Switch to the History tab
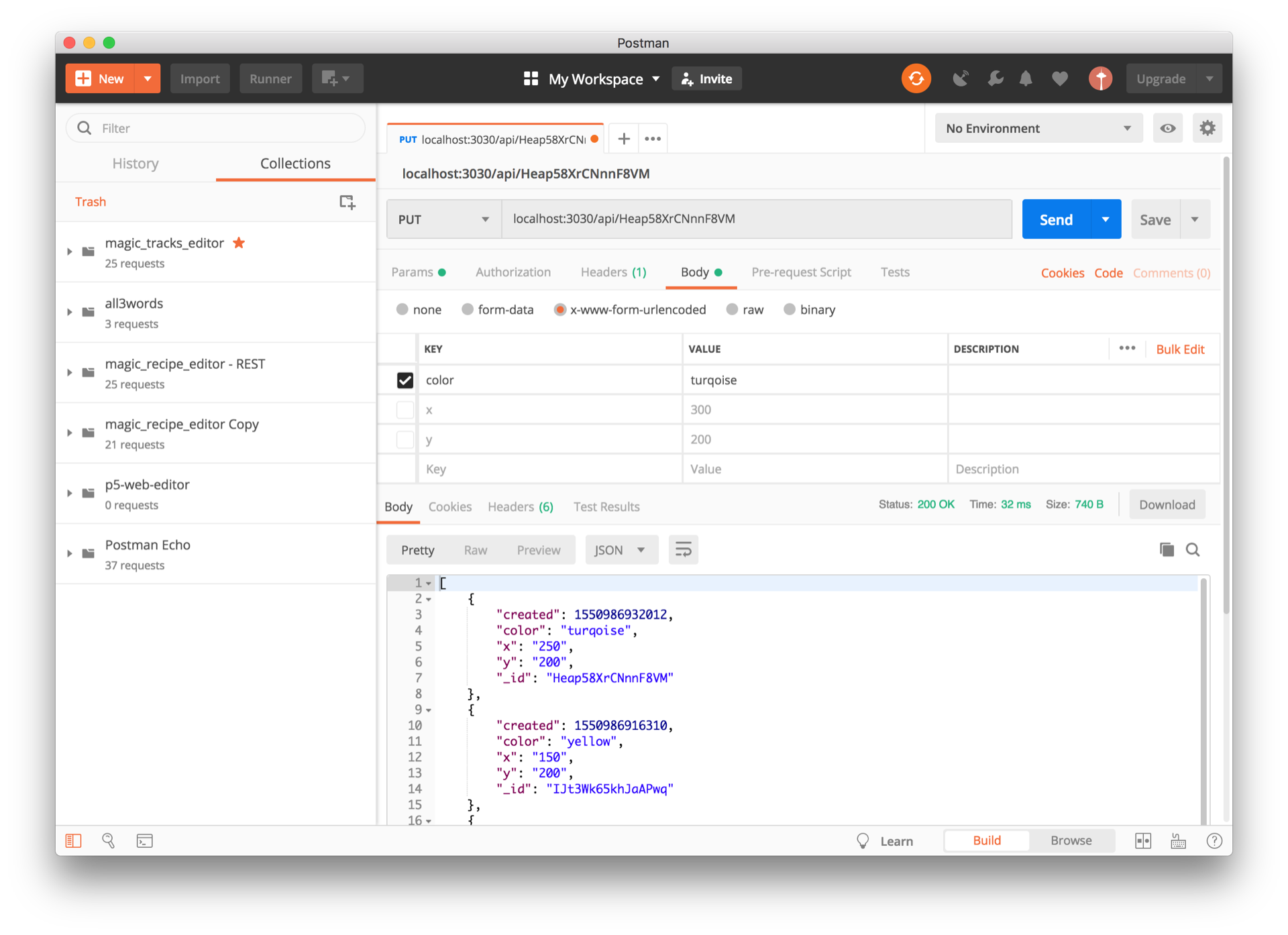This screenshot has height=935, width=1288. 136,164
